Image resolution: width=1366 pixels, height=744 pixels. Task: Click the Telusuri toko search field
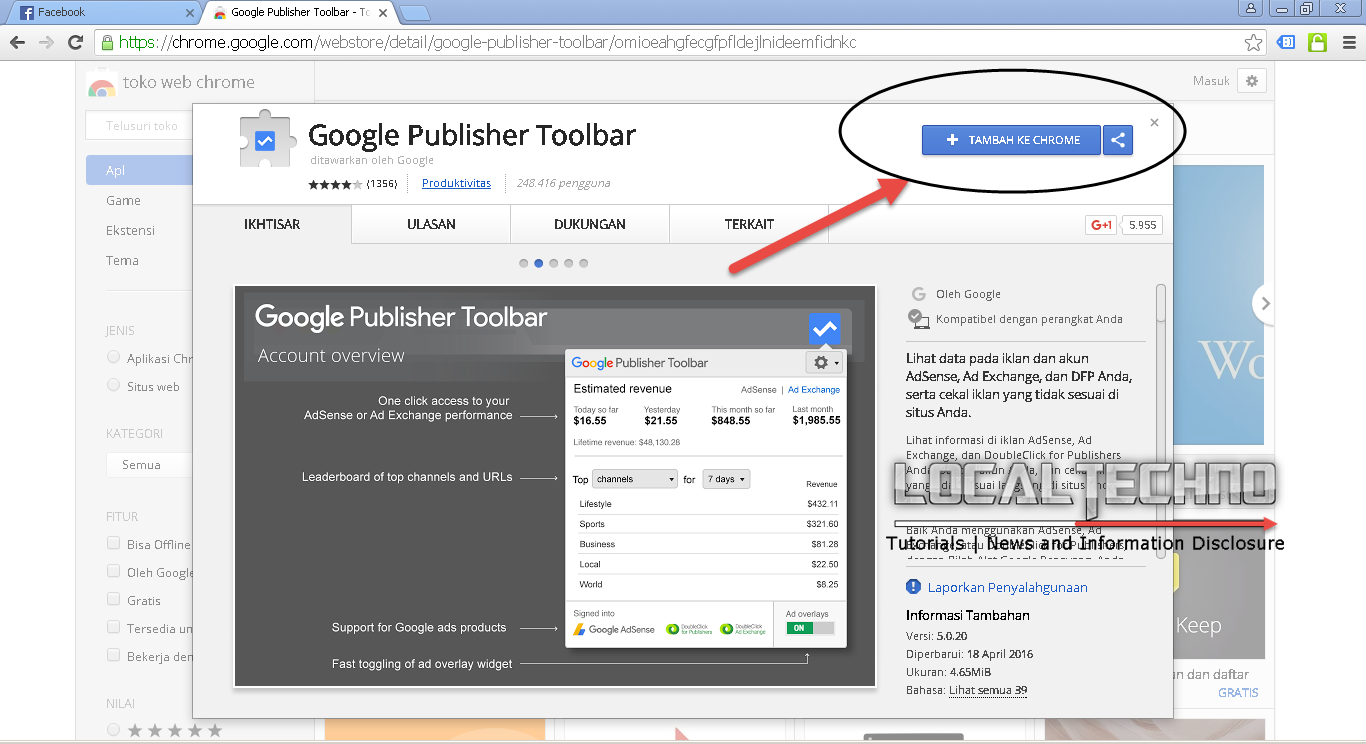140,126
